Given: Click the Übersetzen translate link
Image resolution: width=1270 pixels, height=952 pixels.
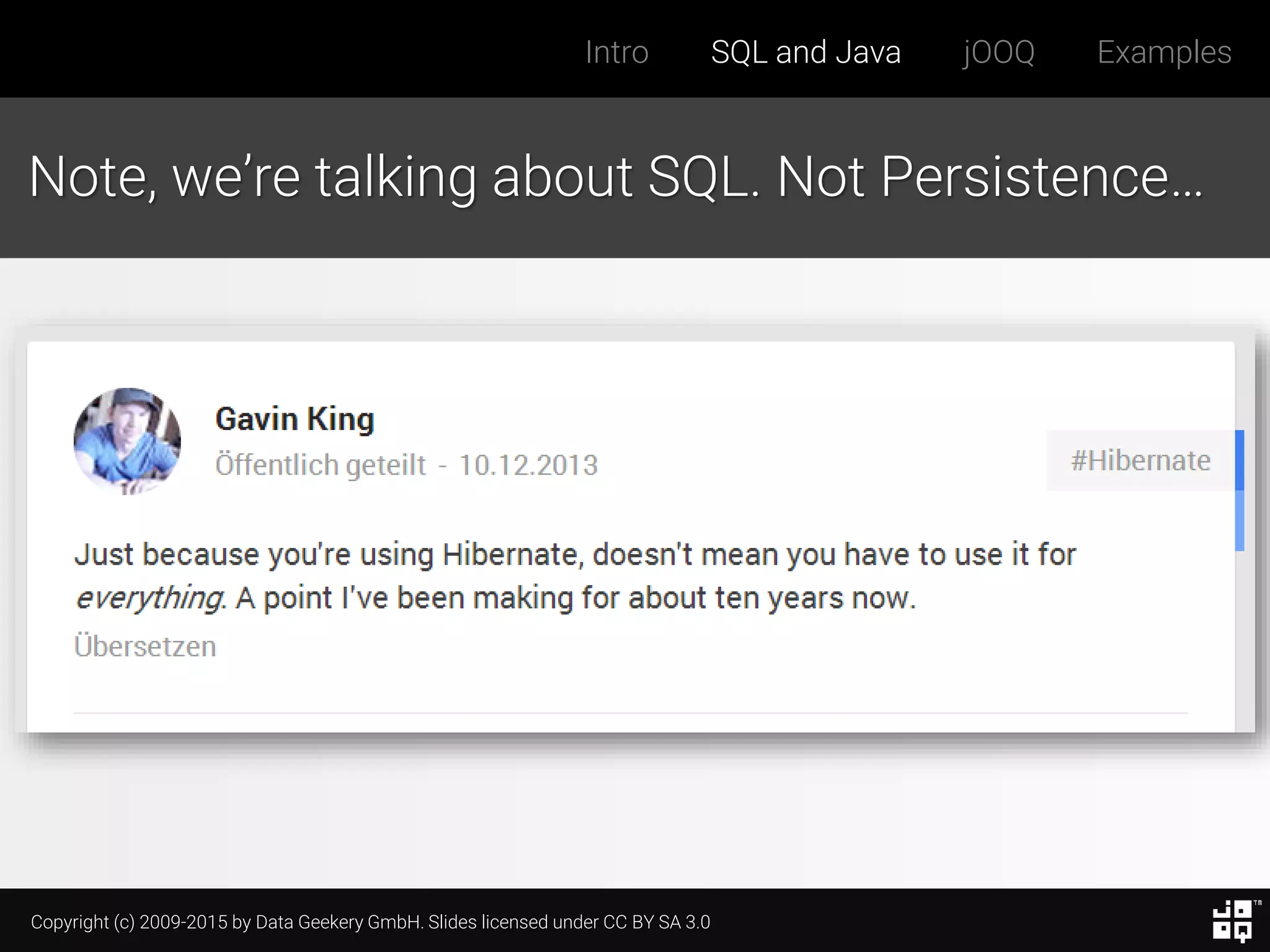Looking at the screenshot, I should coord(145,646).
